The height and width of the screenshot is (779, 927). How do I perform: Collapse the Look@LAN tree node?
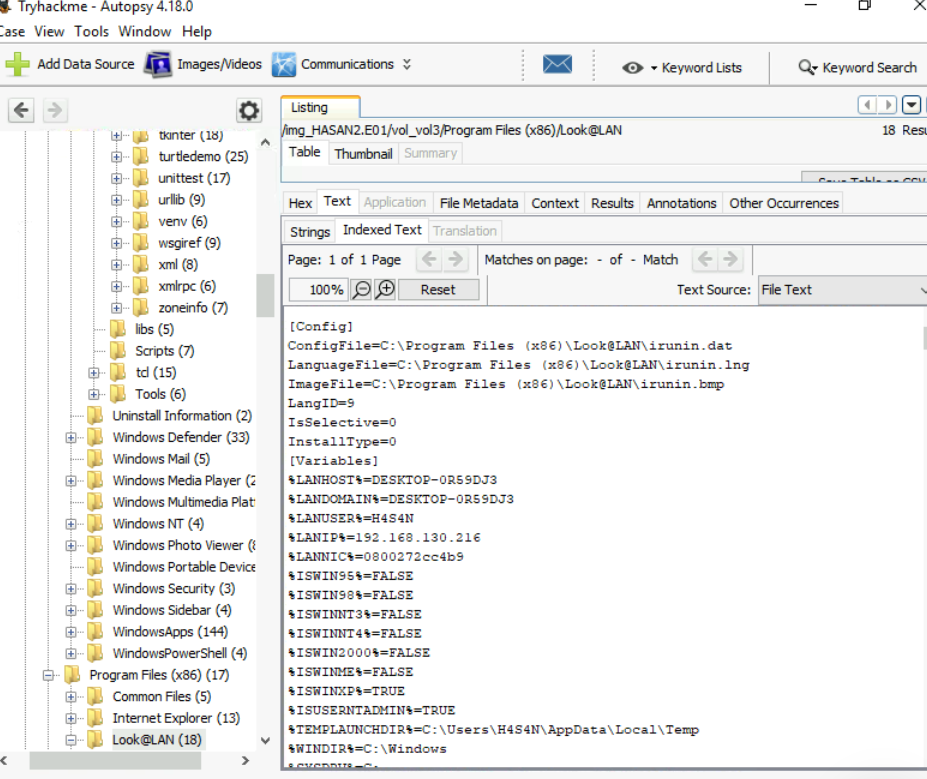click(x=71, y=740)
